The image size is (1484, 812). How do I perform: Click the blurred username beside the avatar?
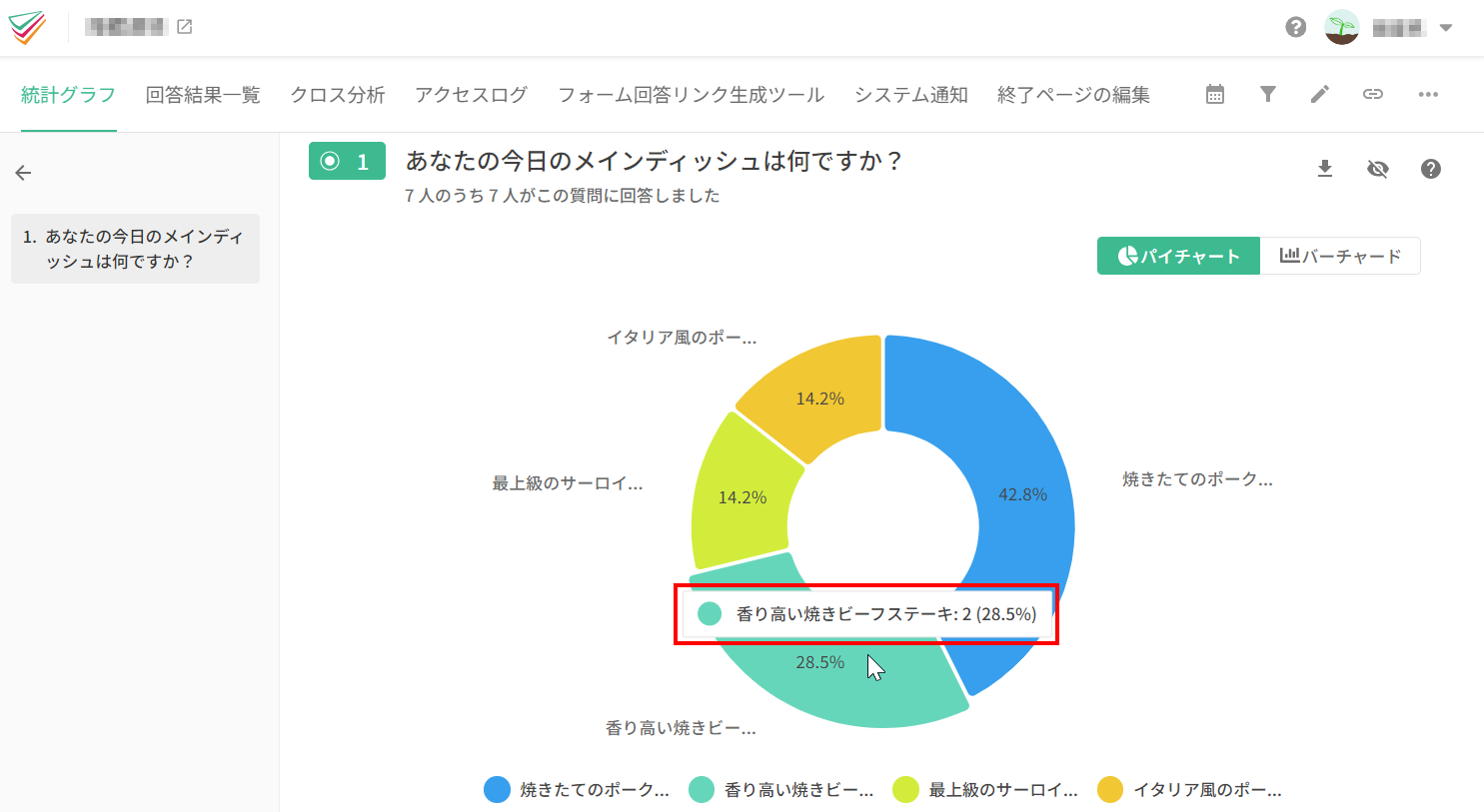[1398, 28]
